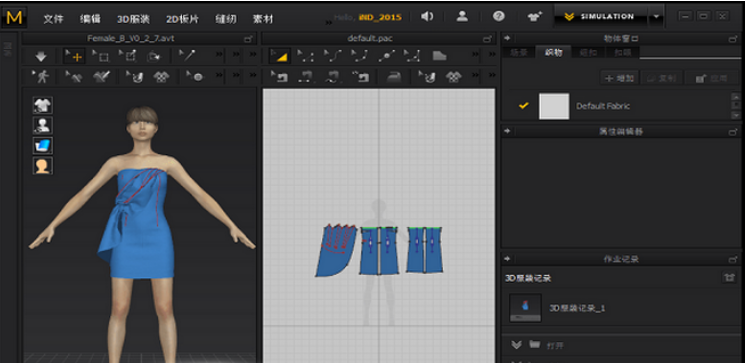Image resolution: width=745 pixels, height=363 pixels.
Task: Toggle the garment display shirt icon
Action: 43,105
